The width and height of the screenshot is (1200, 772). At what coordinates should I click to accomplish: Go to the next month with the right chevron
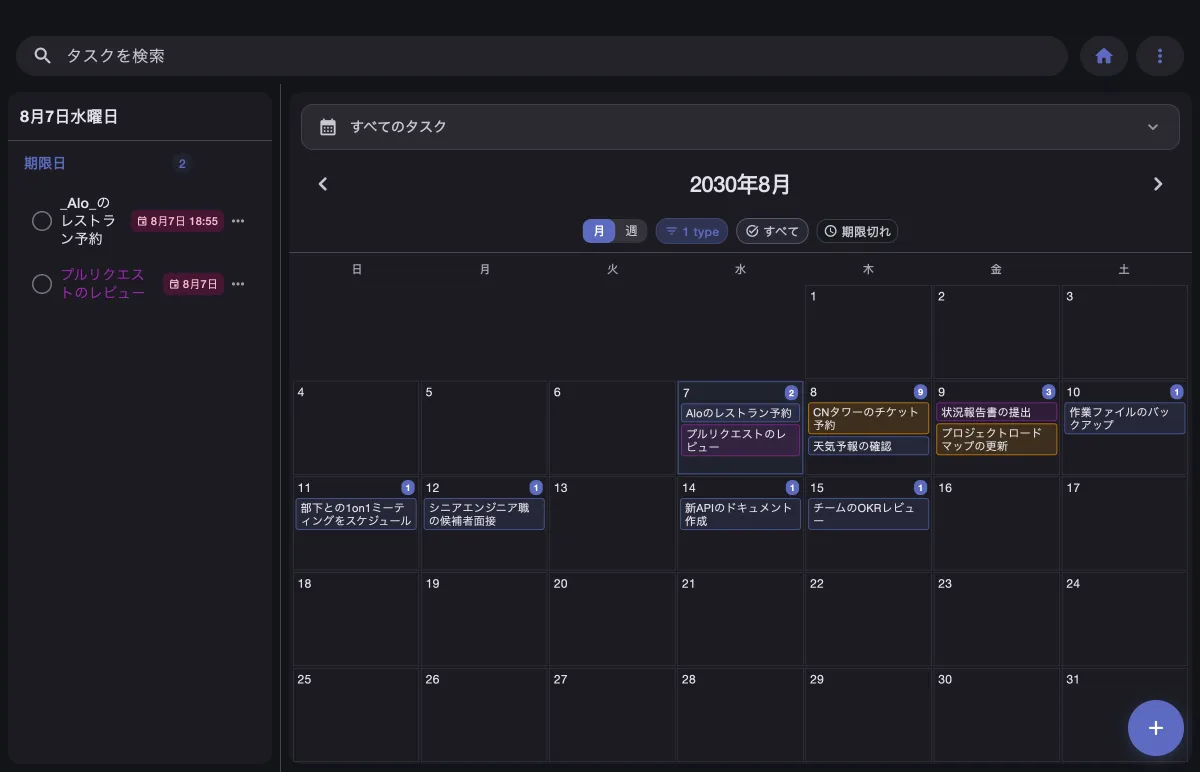pyautogui.click(x=1158, y=184)
